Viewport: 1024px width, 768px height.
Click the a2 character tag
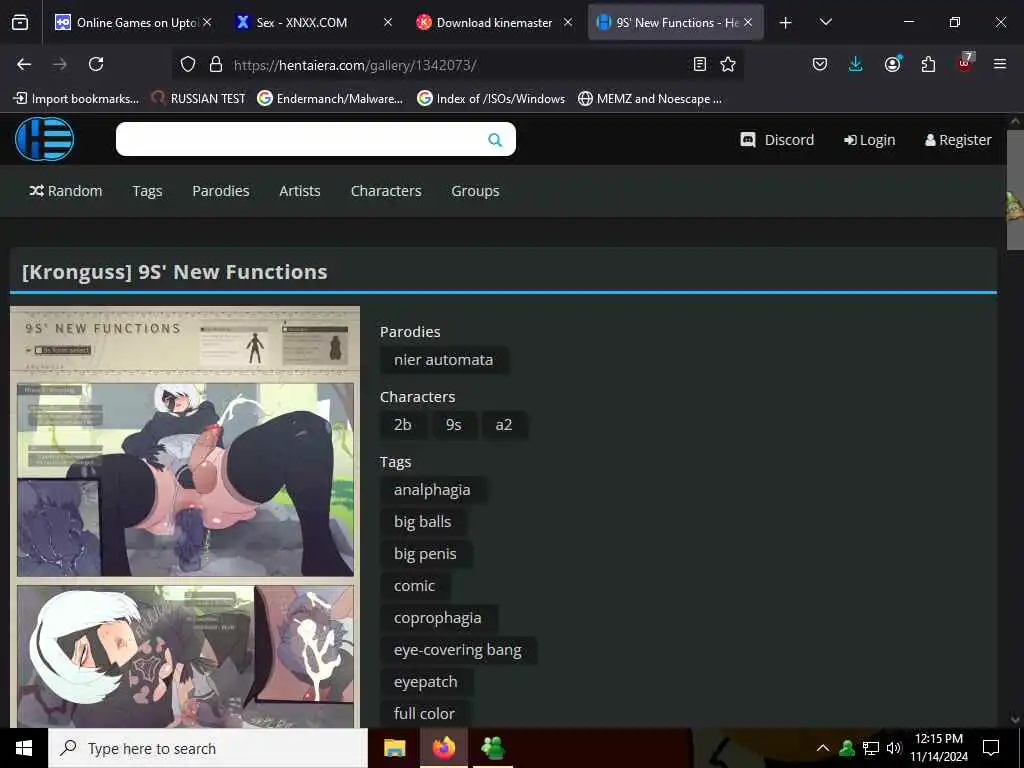[x=504, y=424]
